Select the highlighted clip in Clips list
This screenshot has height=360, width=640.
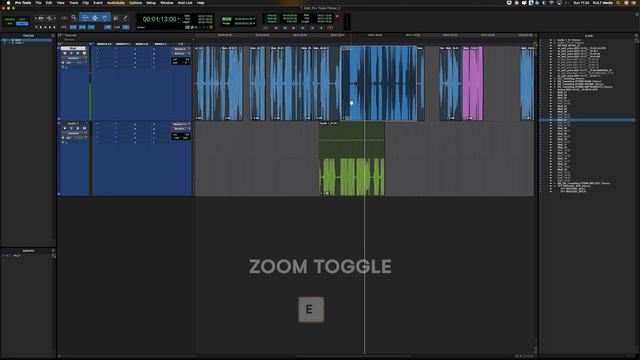coord(587,120)
